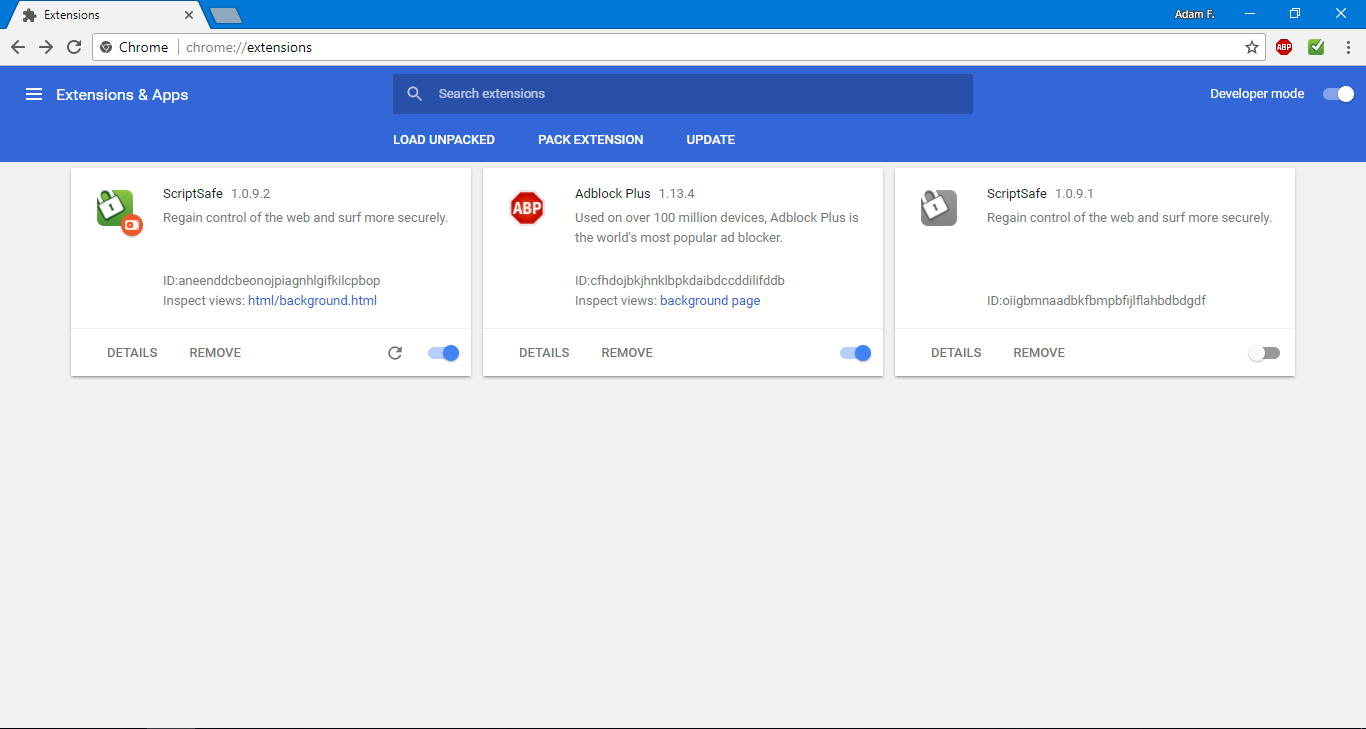Viewport: 1366px width, 729px height.
Task: Click the Adam F. profile name
Action: pyautogui.click(x=1195, y=13)
